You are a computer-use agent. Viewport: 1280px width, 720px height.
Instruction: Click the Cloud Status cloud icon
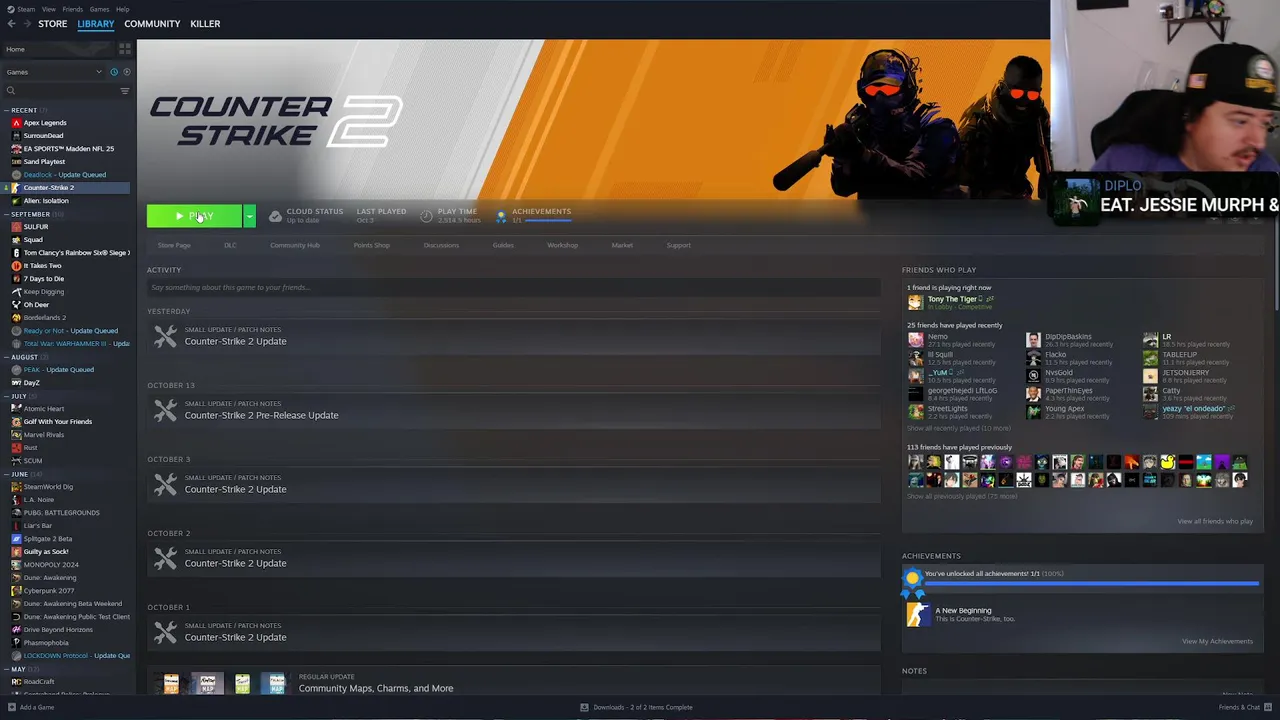click(275, 216)
